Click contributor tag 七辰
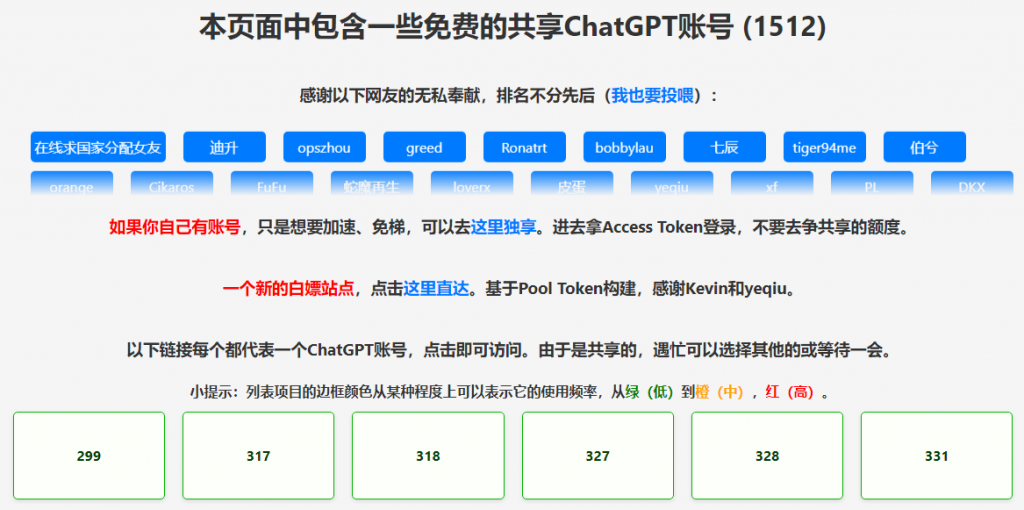 725,147
